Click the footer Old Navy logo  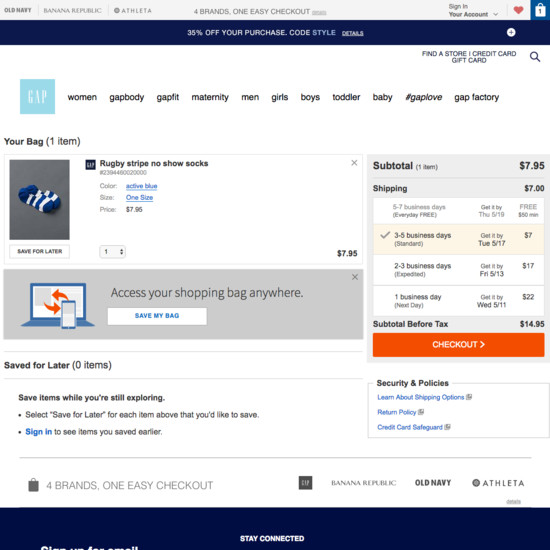click(433, 483)
